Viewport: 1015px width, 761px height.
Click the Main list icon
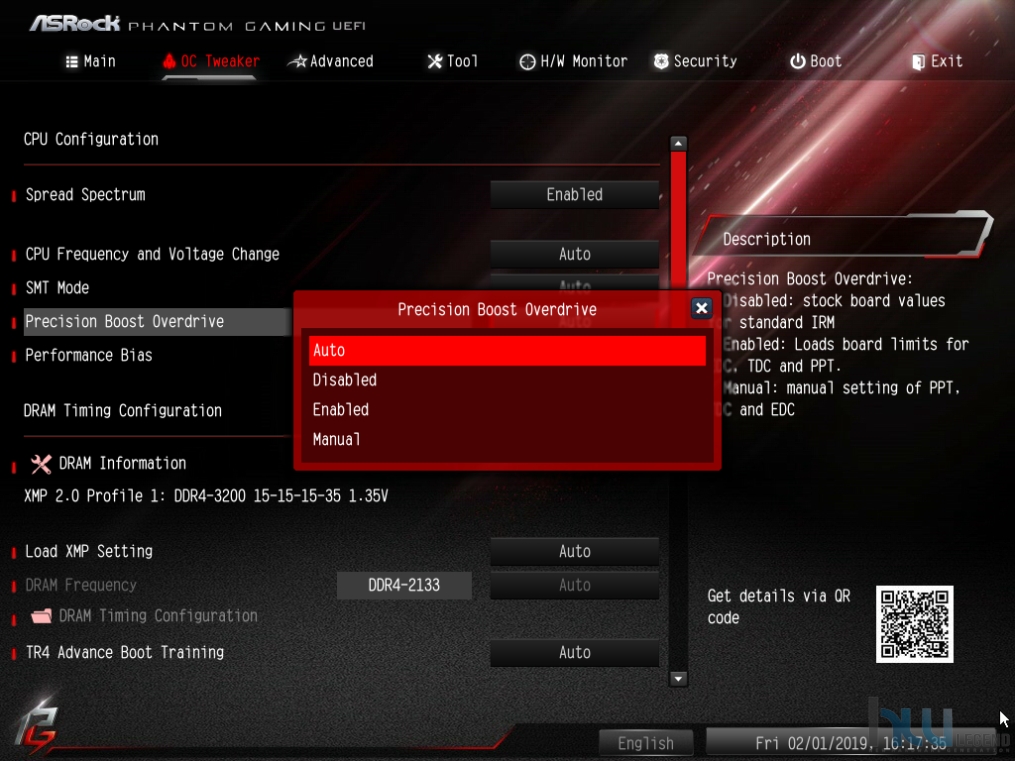72,61
